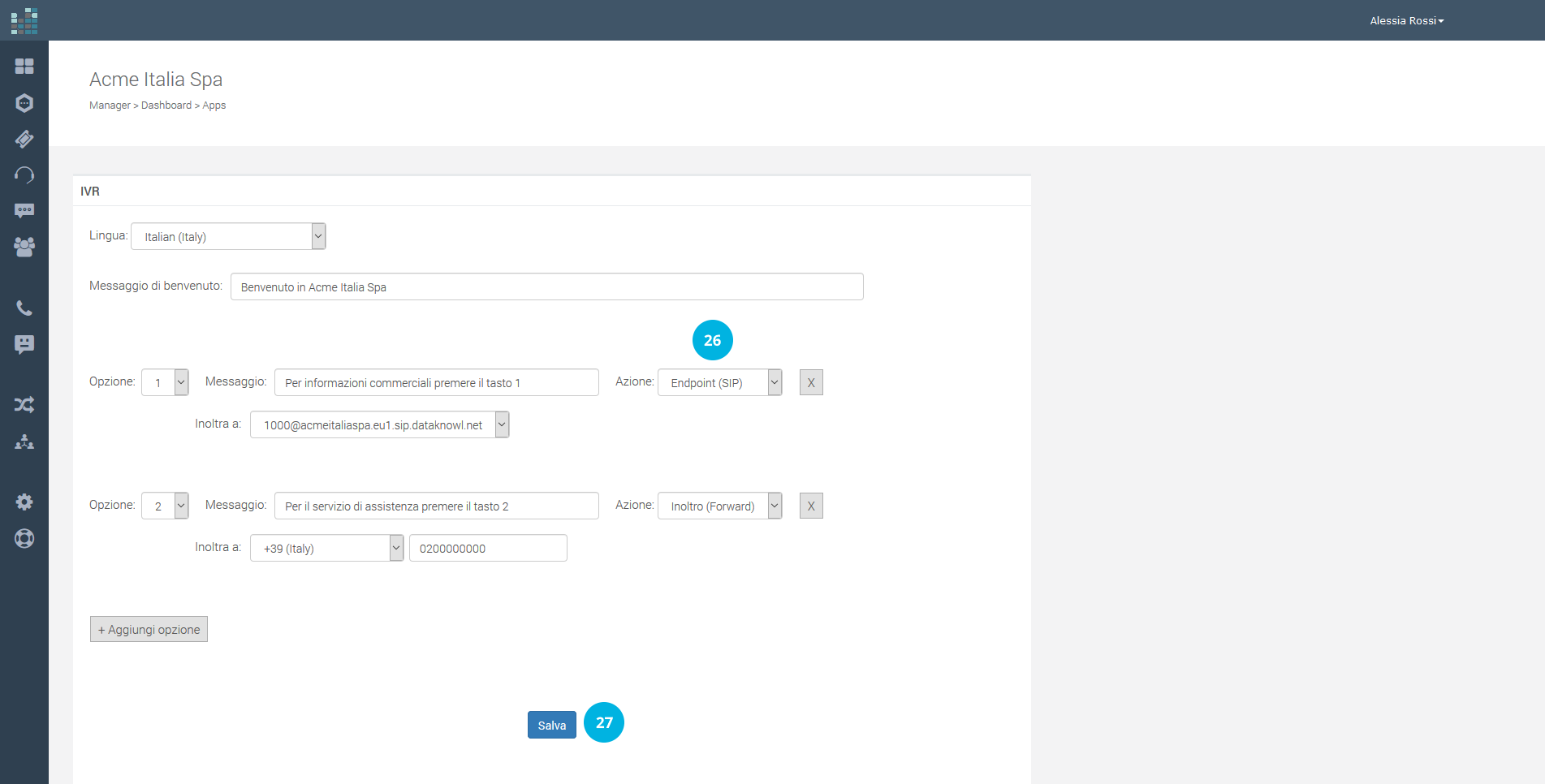This screenshot has width=1545, height=784.
Task: Go to Manager breadcrumb link
Action: (110, 106)
